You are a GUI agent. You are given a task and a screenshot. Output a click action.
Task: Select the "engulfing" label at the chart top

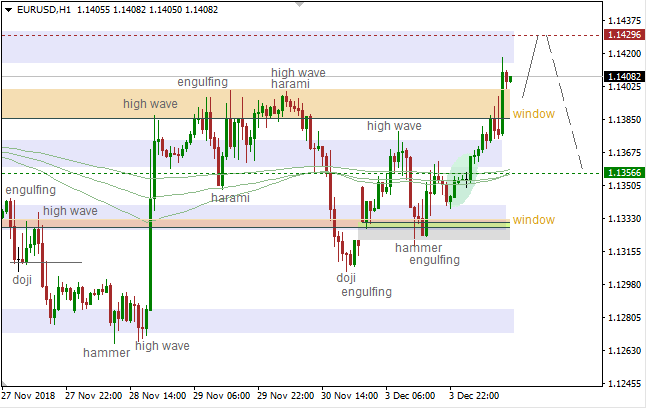pyautogui.click(x=203, y=82)
